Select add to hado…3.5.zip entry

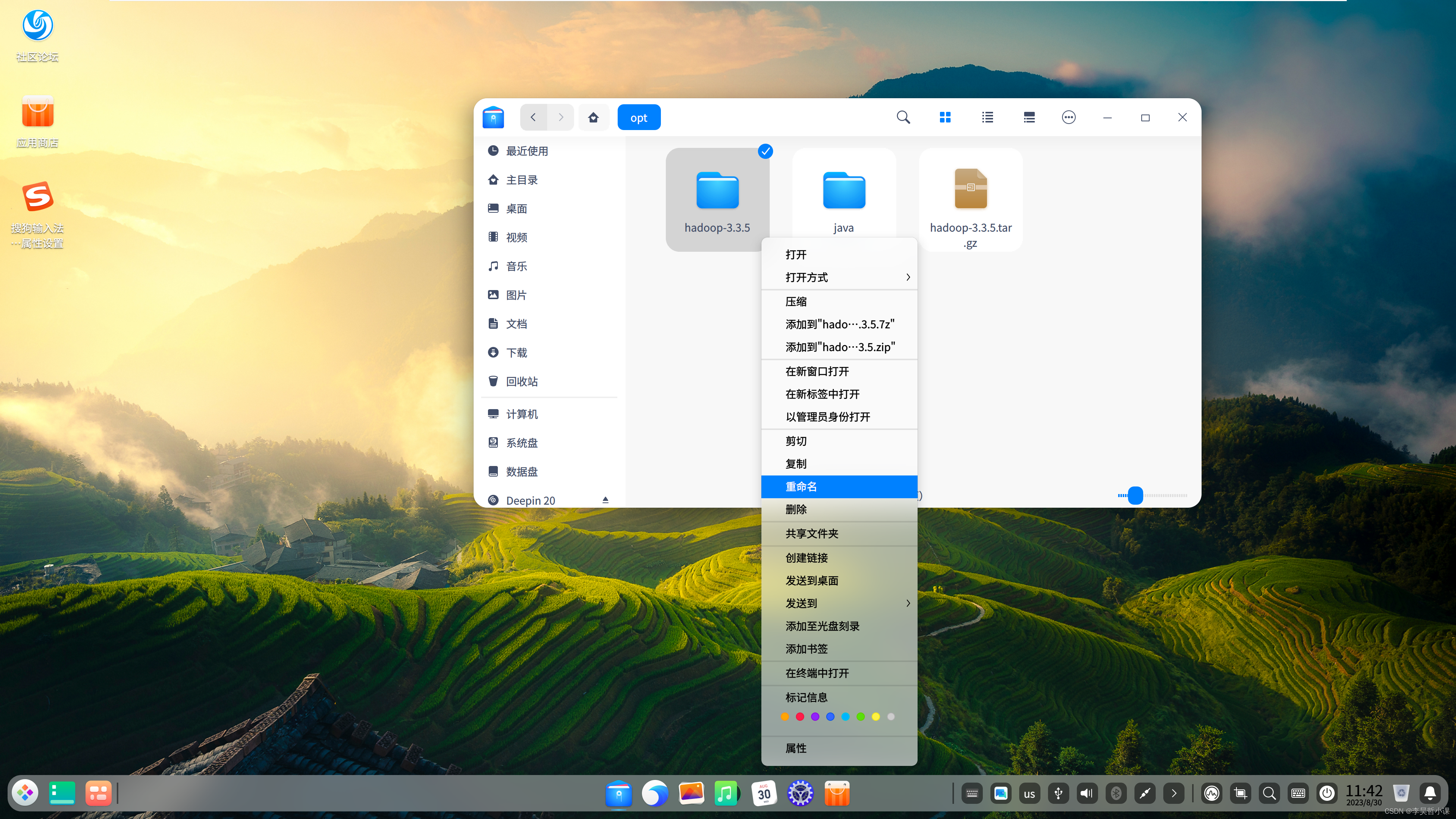pos(839,347)
